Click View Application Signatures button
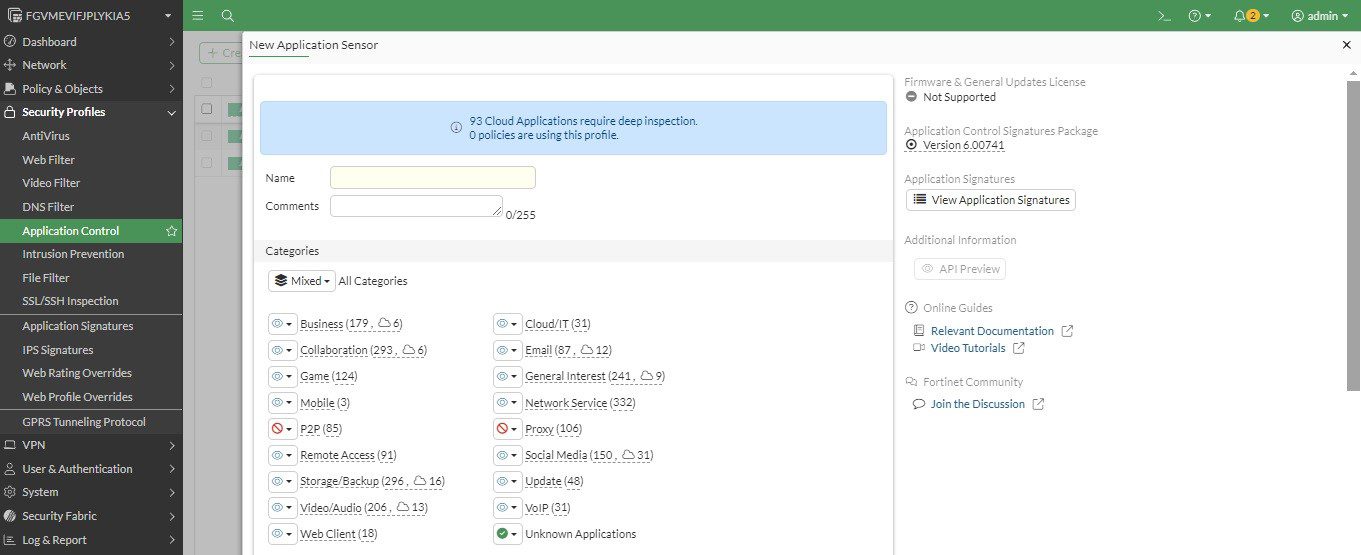Image resolution: width=1361 pixels, height=555 pixels. coord(991,200)
